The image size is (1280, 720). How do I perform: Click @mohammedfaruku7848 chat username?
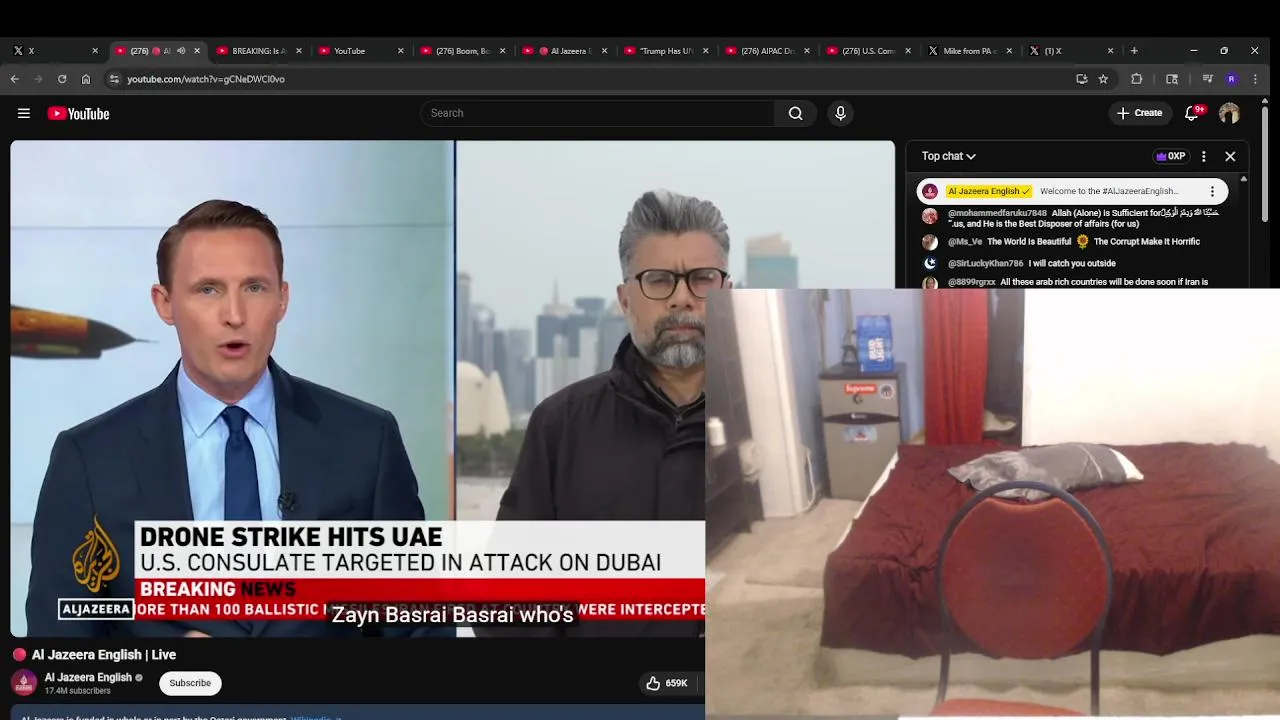pyautogui.click(x=997, y=213)
